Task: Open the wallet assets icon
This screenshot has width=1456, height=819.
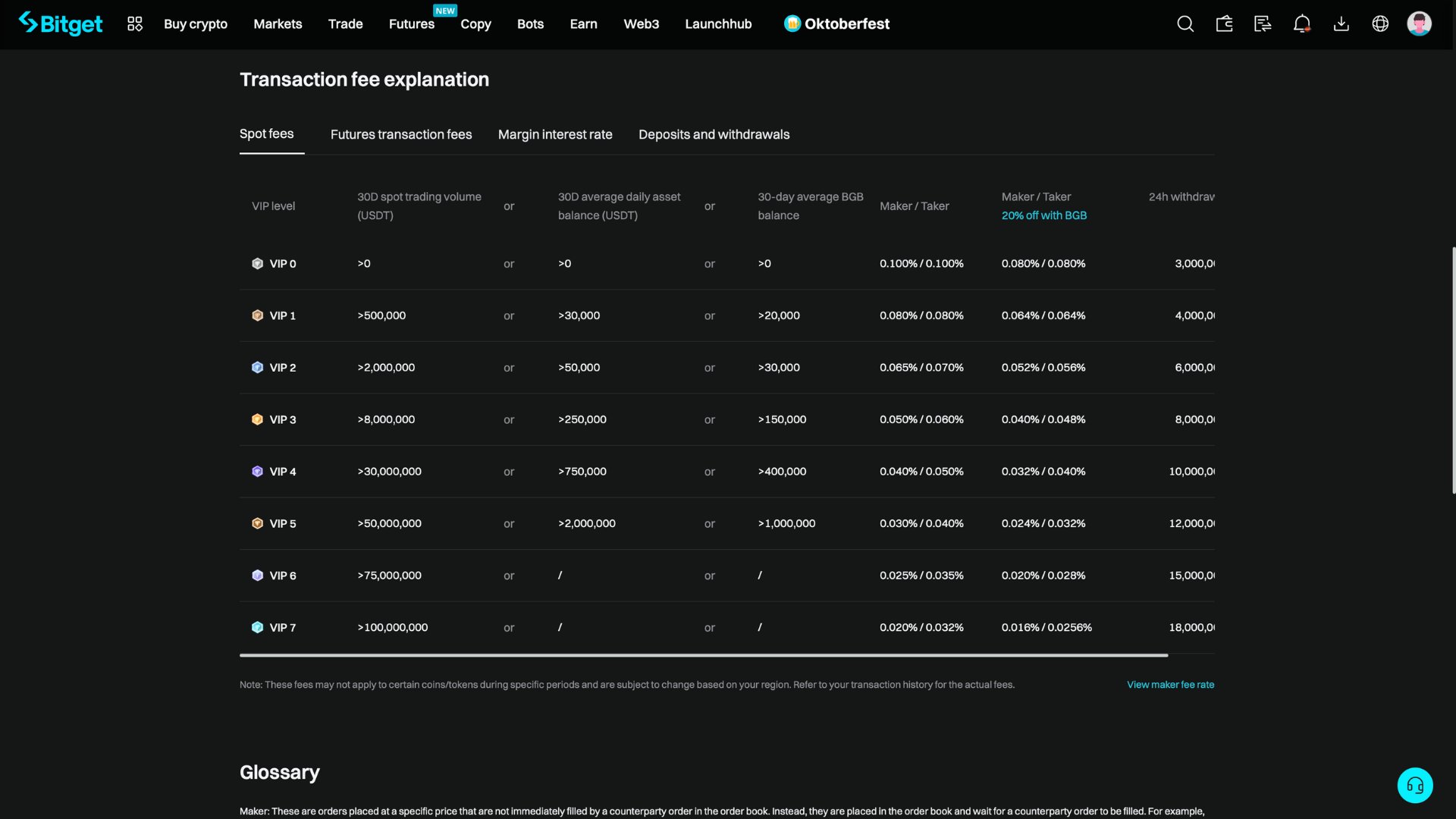Action: pos(1224,24)
